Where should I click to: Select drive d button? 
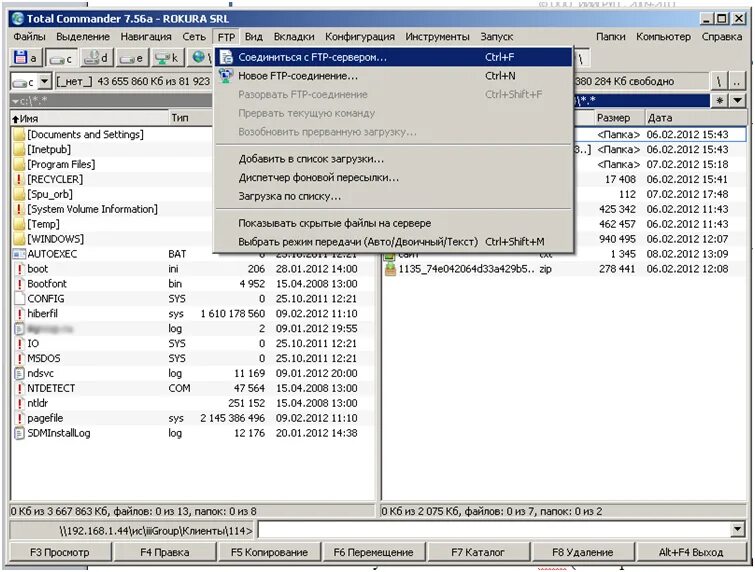(96, 58)
